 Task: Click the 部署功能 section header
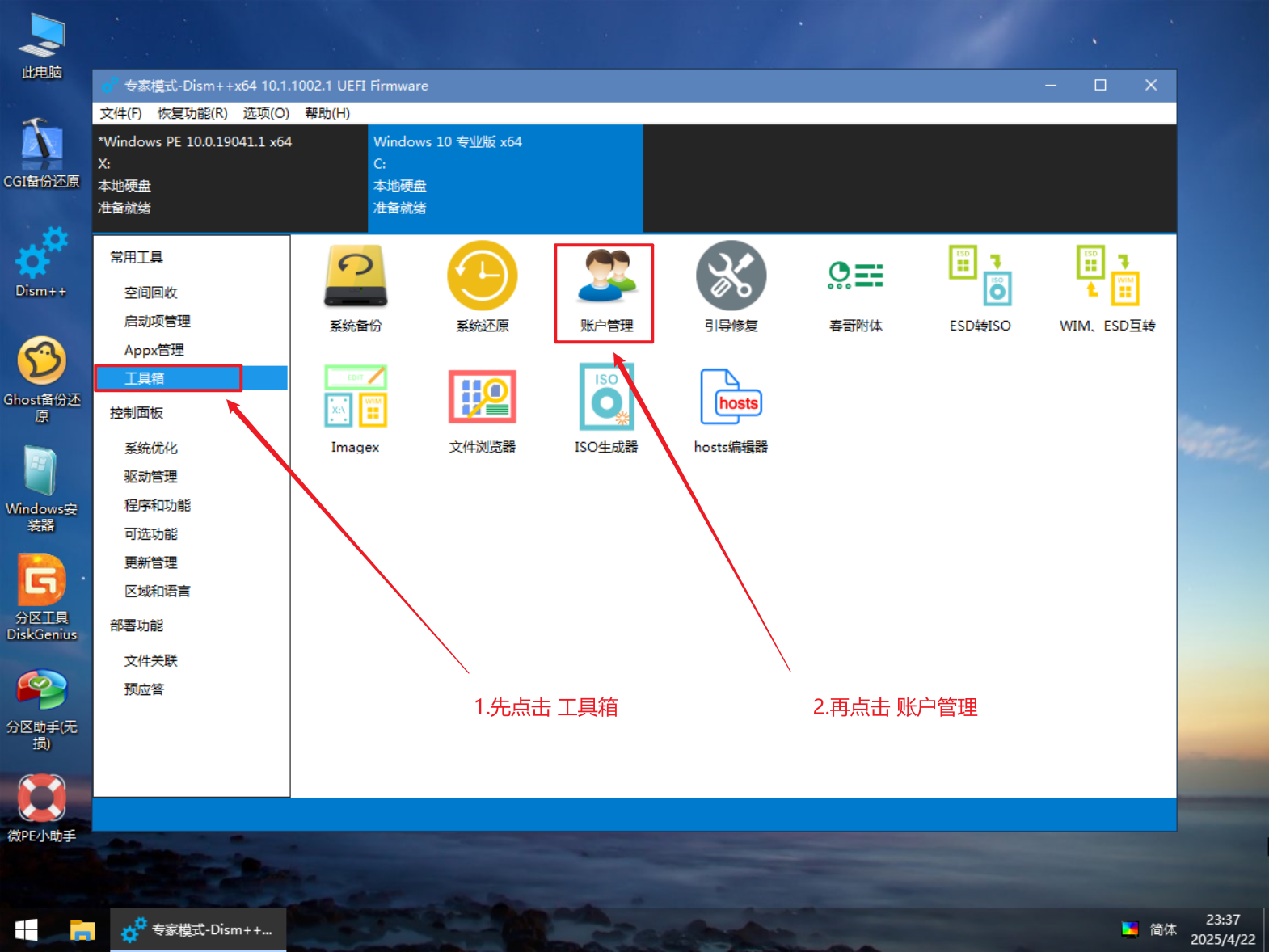(x=137, y=626)
